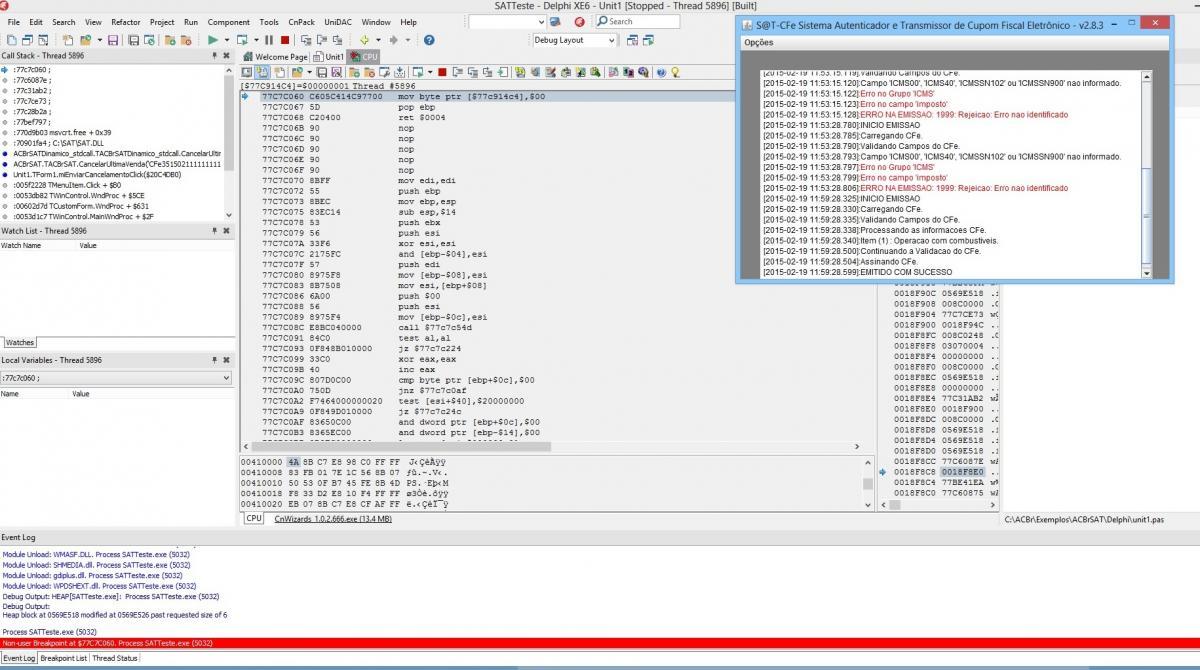Click red stop icon in CnPack toolbar

(x=442, y=72)
